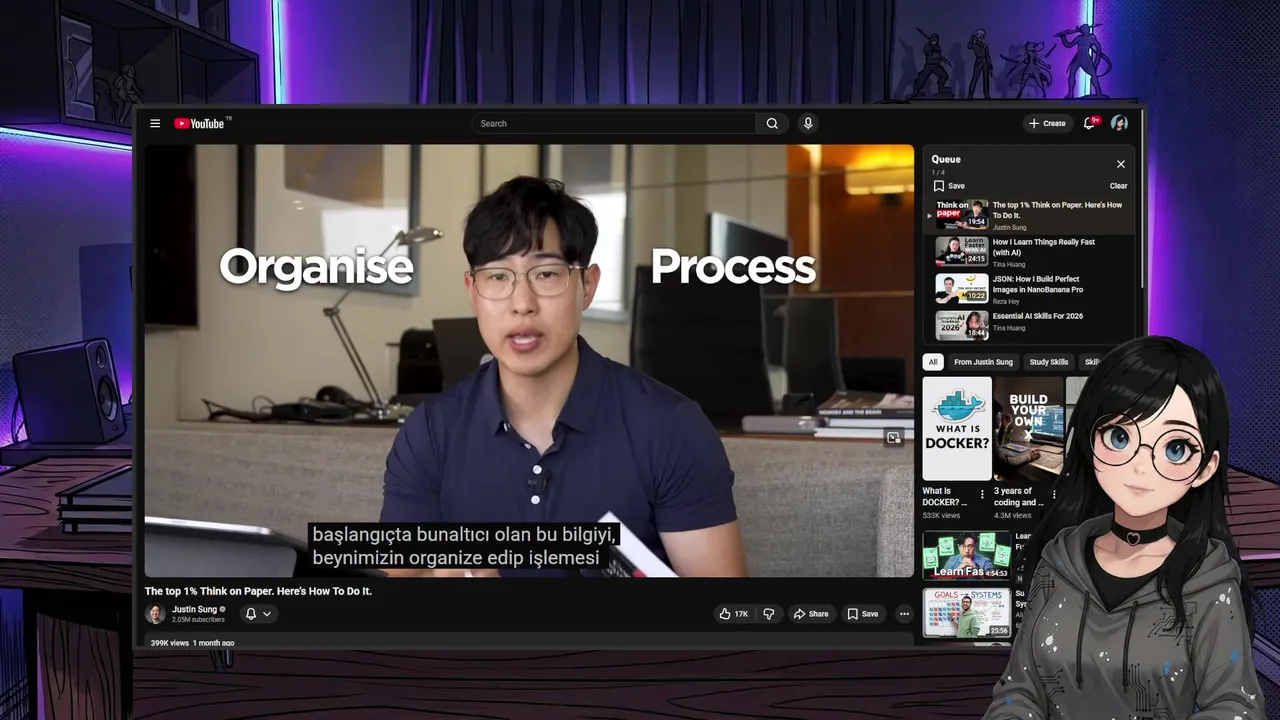
Task: Click '4.3M views' under 3 years of coding
Action: click(x=1013, y=515)
